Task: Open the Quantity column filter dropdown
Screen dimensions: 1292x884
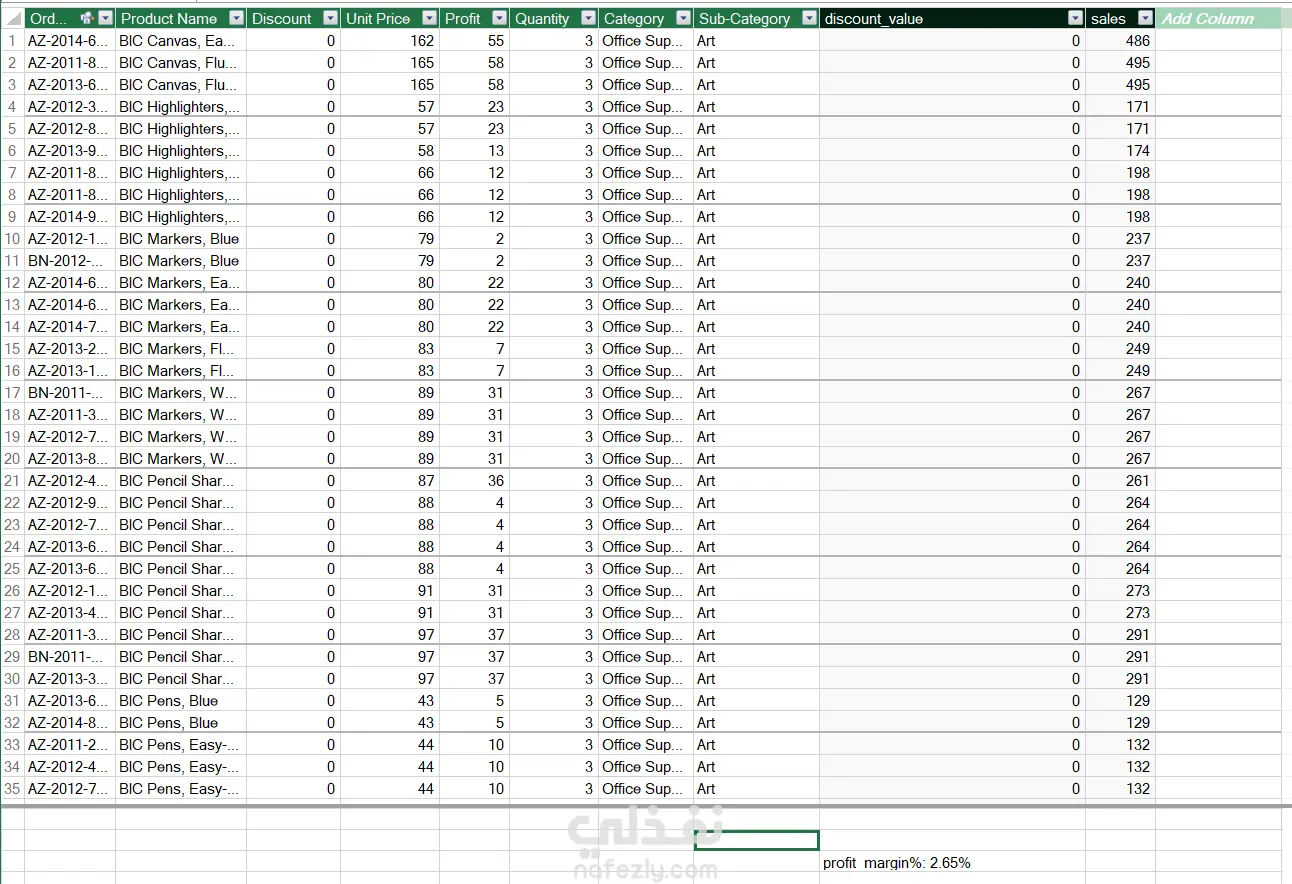Action: [x=588, y=18]
